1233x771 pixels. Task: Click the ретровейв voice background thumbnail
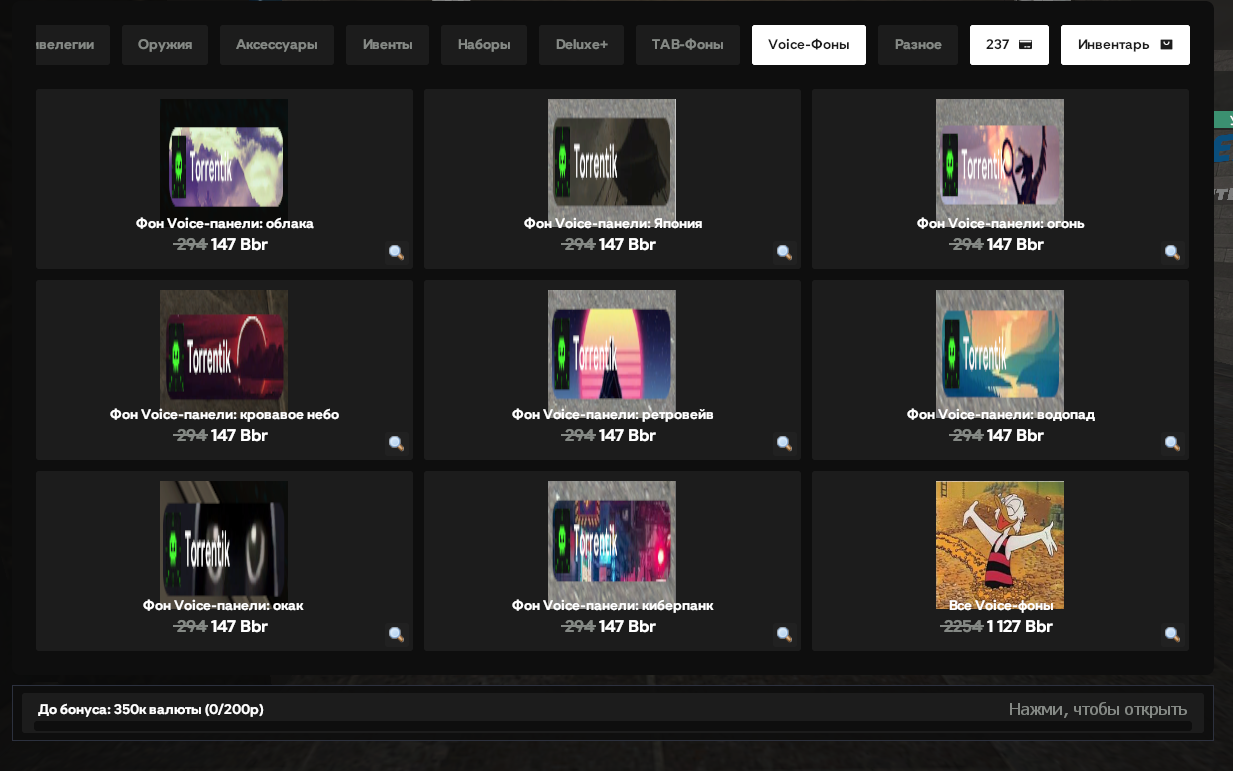(x=612, y=354)
